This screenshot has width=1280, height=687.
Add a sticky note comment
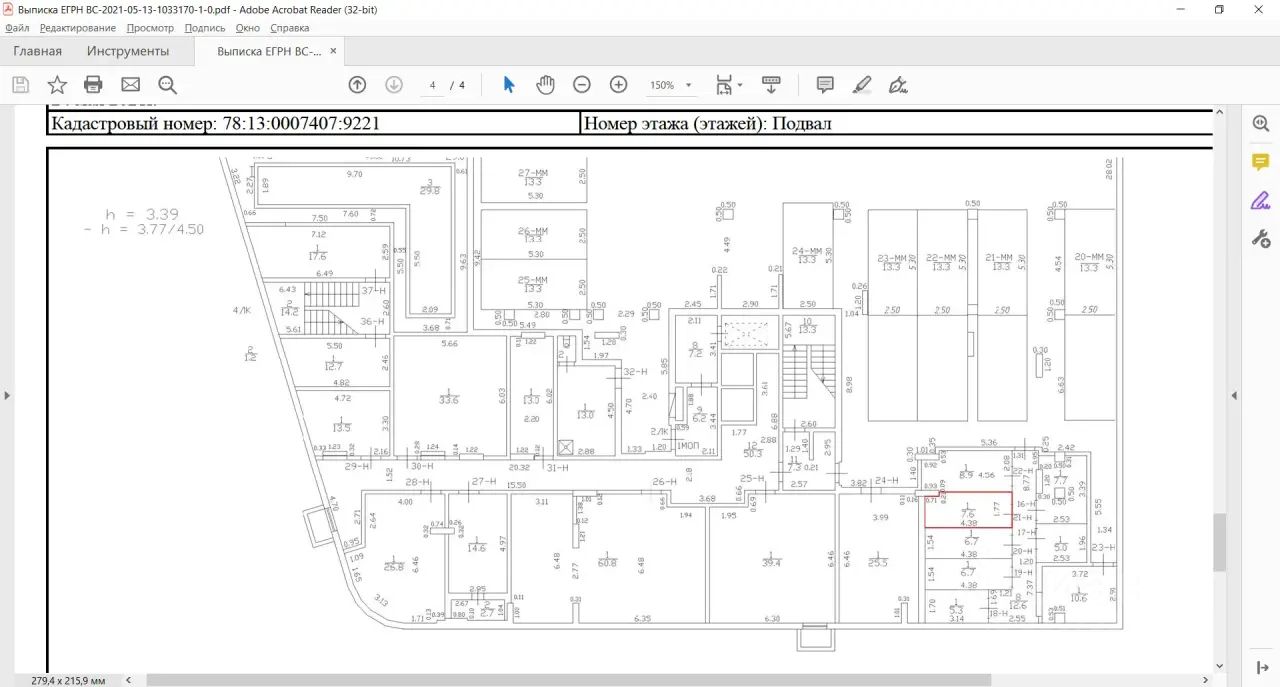coord(825,85)
